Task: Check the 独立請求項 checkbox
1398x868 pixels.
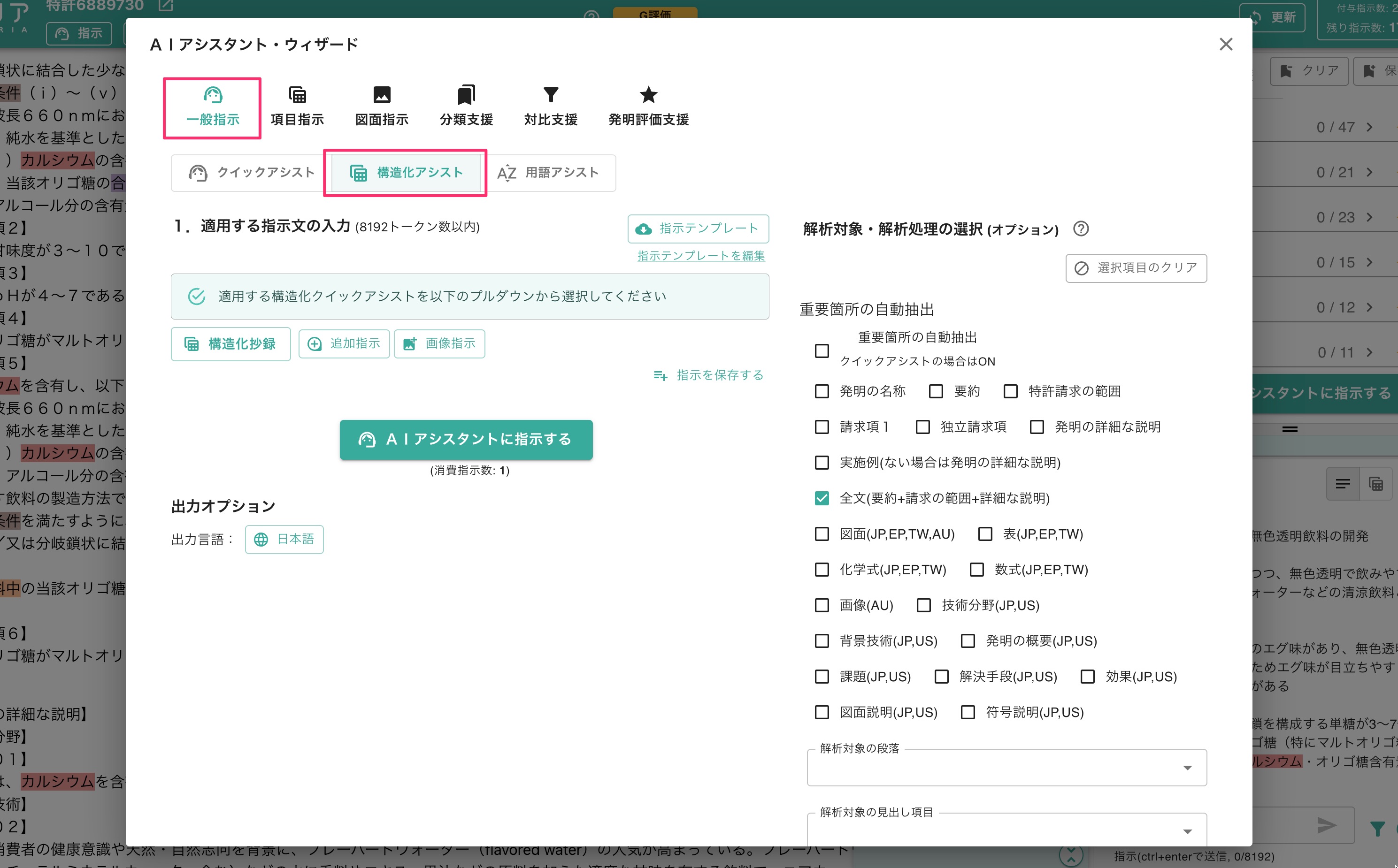Action: 922,426
